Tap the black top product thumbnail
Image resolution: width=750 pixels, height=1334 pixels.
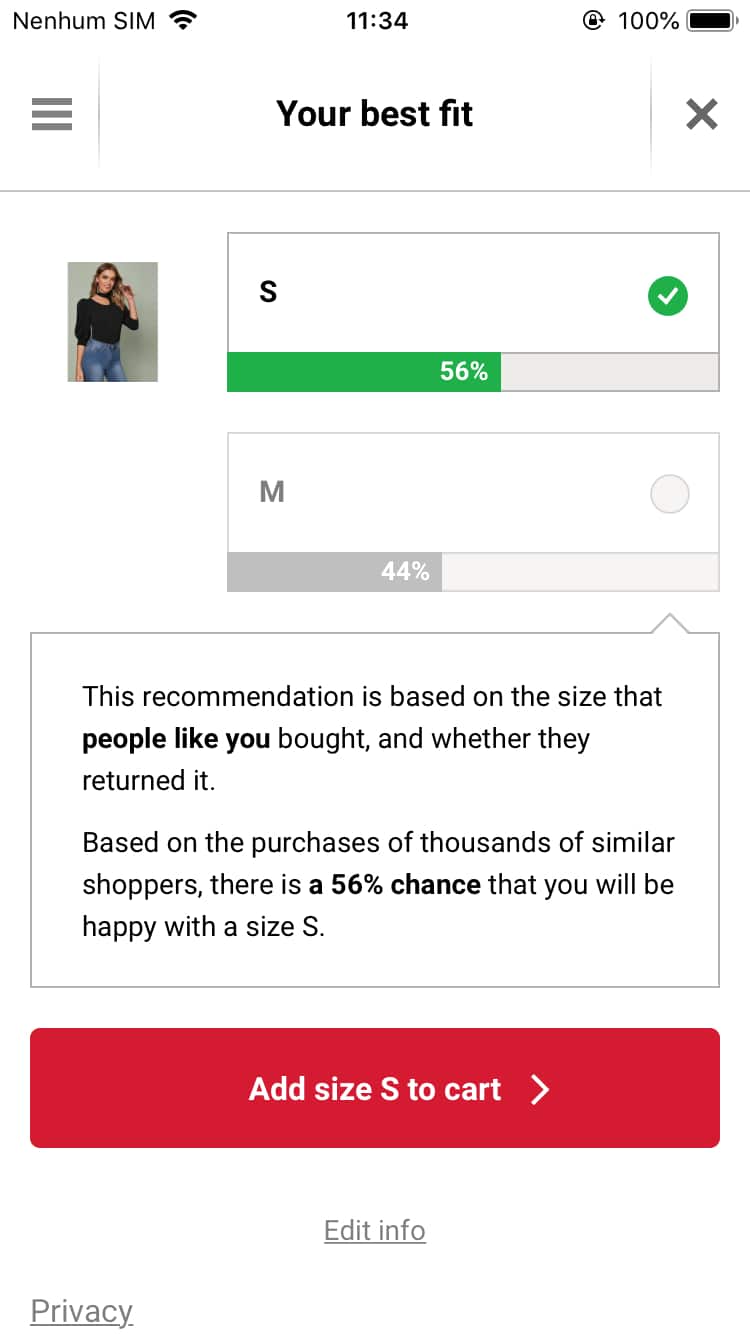click(113, 322)
